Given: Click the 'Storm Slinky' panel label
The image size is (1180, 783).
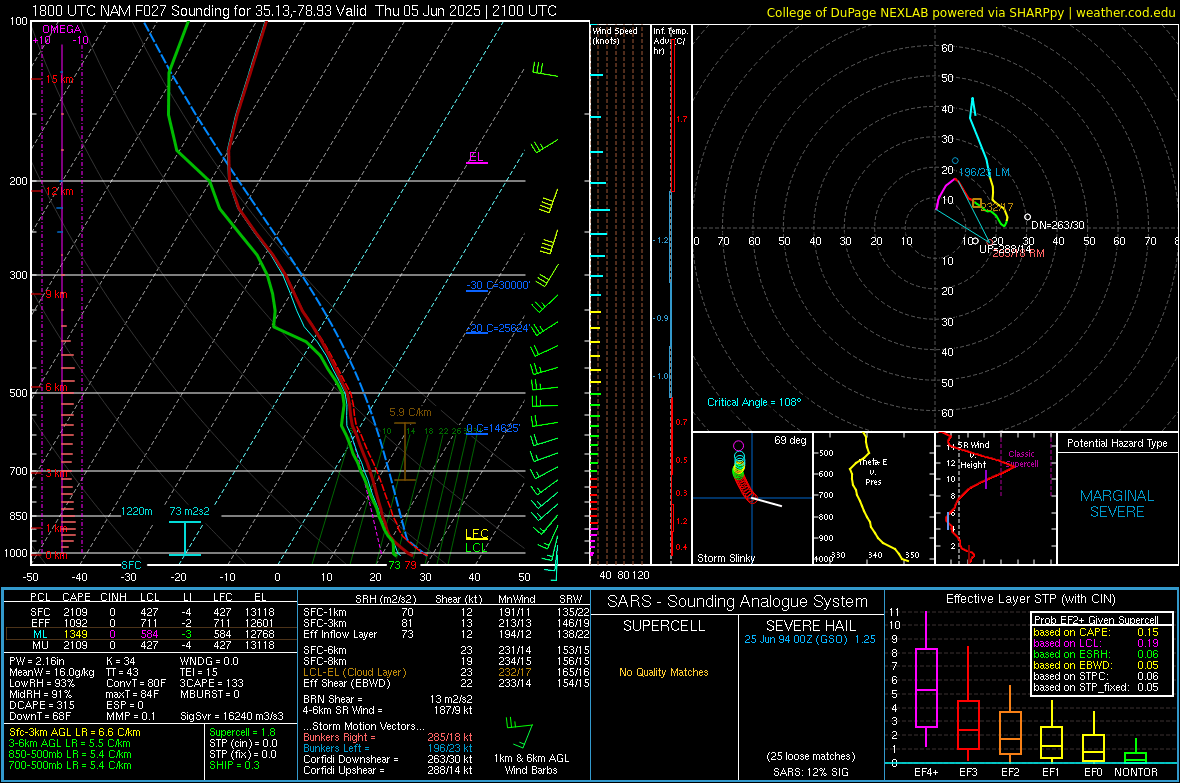Looking at the screenshot, I should (x=725, y=558).
